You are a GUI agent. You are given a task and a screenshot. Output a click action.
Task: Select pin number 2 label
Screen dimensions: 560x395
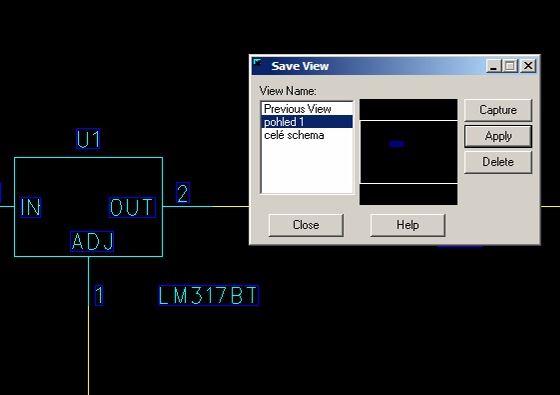point(183,193)
